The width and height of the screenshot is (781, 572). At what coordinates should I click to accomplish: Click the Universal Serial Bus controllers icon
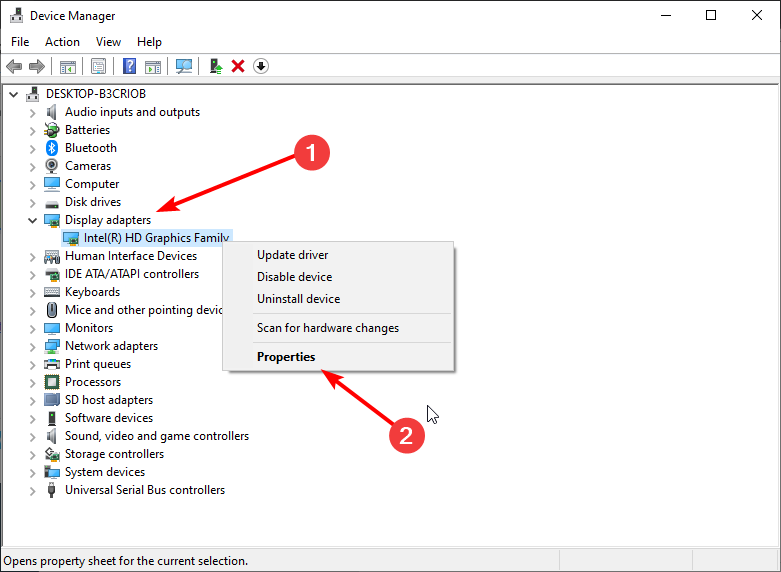[x=52, y=490]
